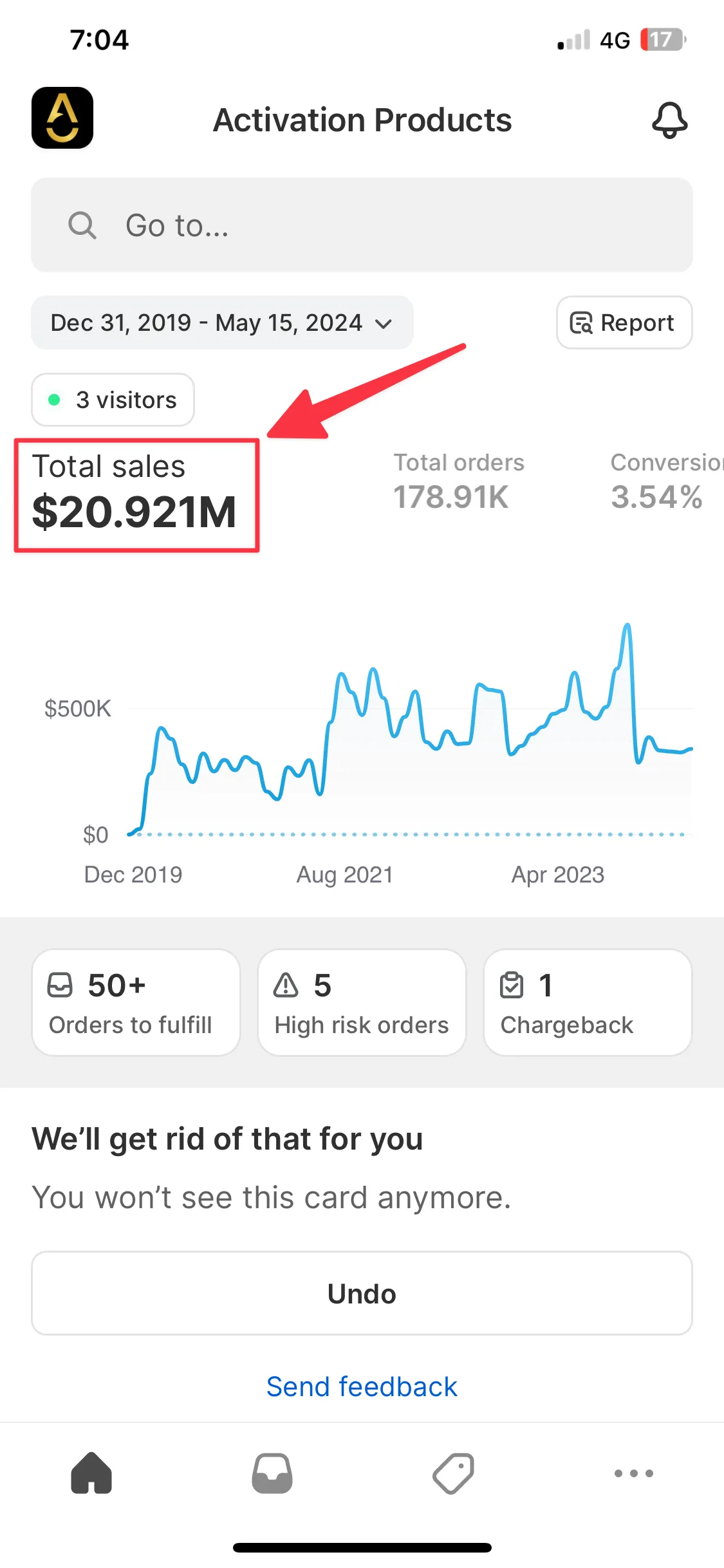Open the Home tab in bottom bar
724x1568 pixels.
(x=91, y=1473)
